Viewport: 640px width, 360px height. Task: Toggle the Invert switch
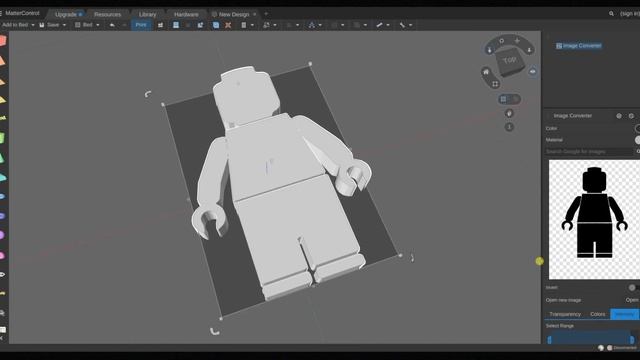pyautogui.click(x=633, y=287)
